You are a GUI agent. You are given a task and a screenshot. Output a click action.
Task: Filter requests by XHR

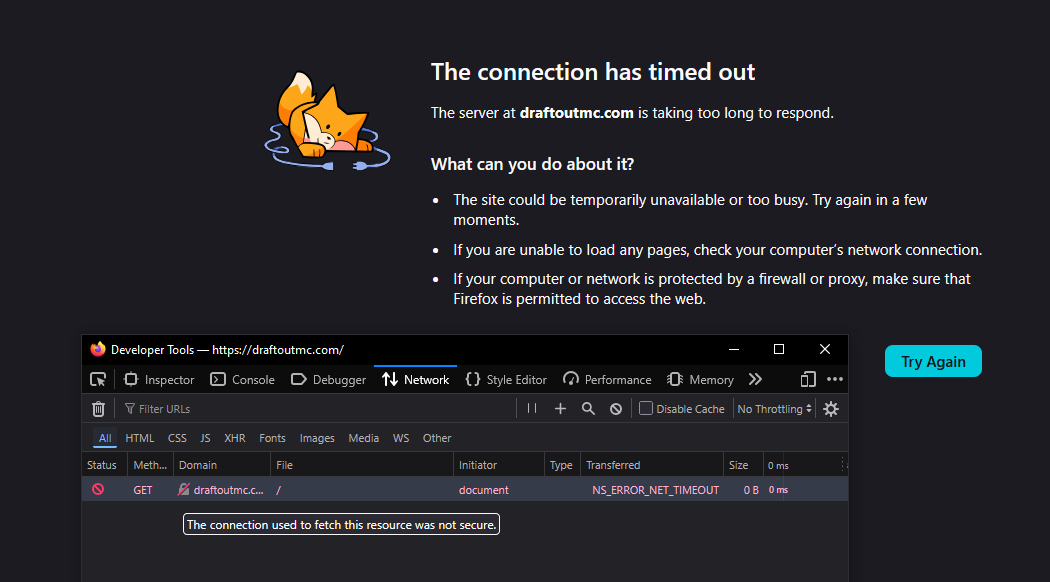coord(234,438)
